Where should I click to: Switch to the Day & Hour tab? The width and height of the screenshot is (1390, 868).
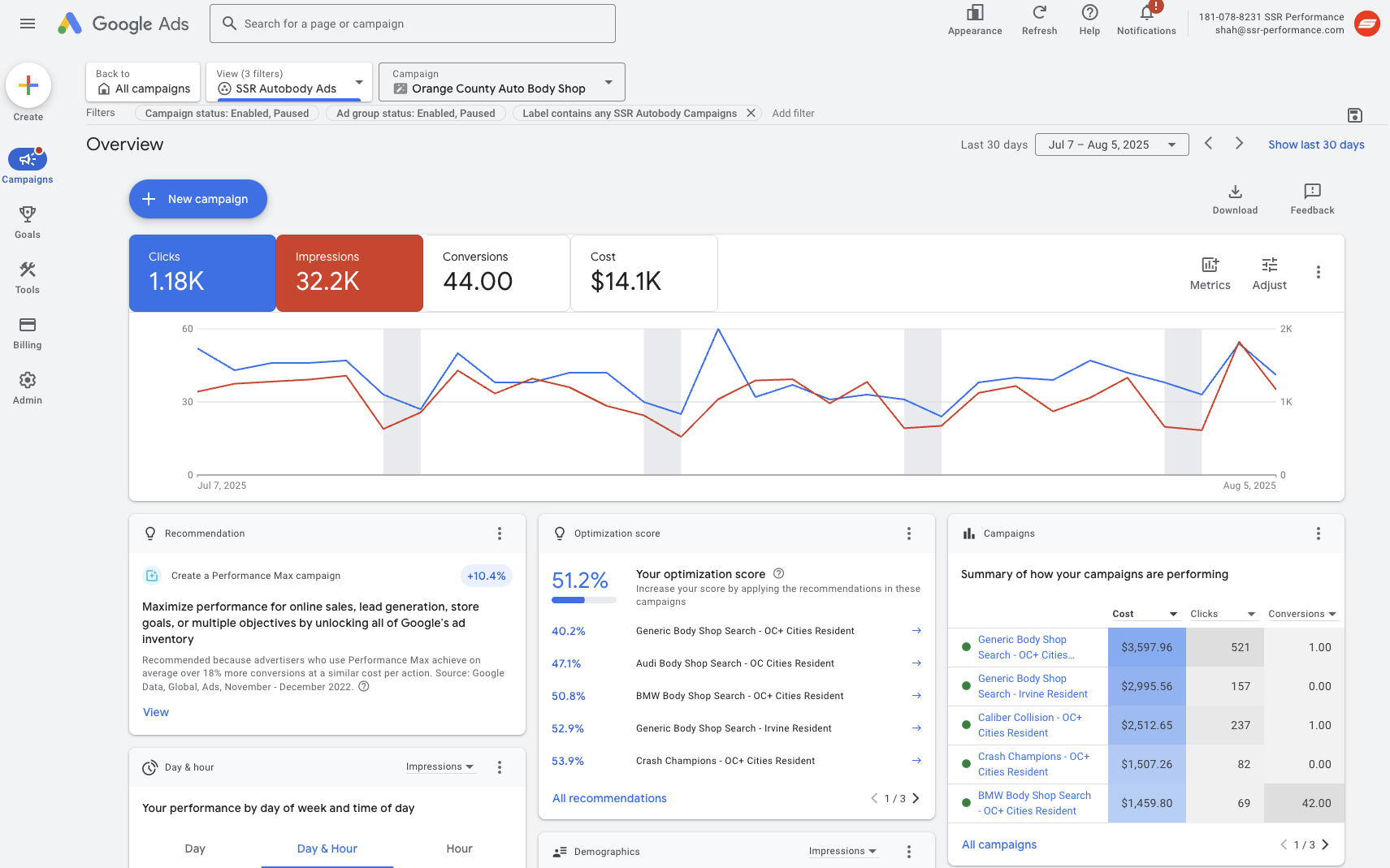coord(327,849)
